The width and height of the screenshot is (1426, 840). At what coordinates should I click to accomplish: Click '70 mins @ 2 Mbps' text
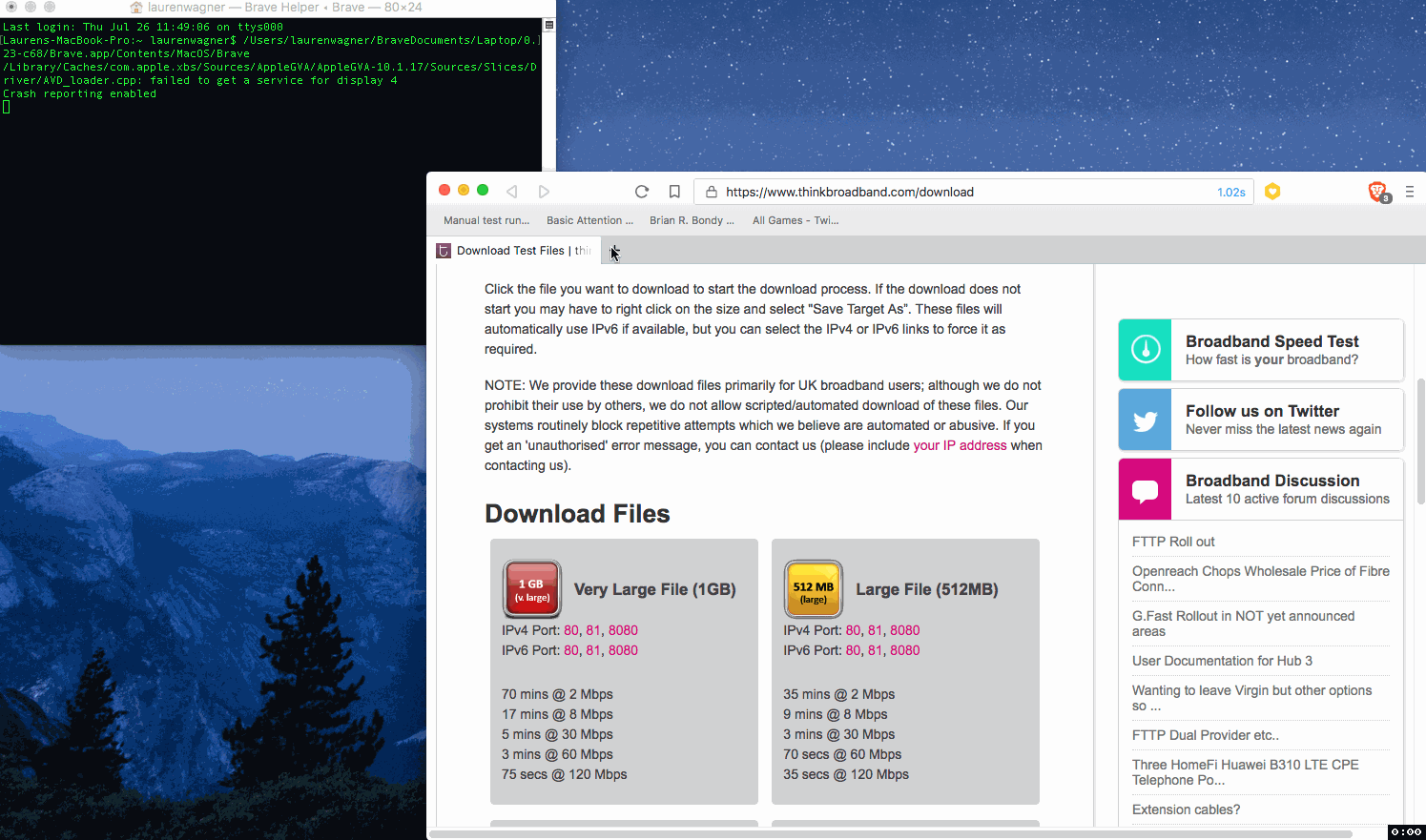(x=557, y=694)
